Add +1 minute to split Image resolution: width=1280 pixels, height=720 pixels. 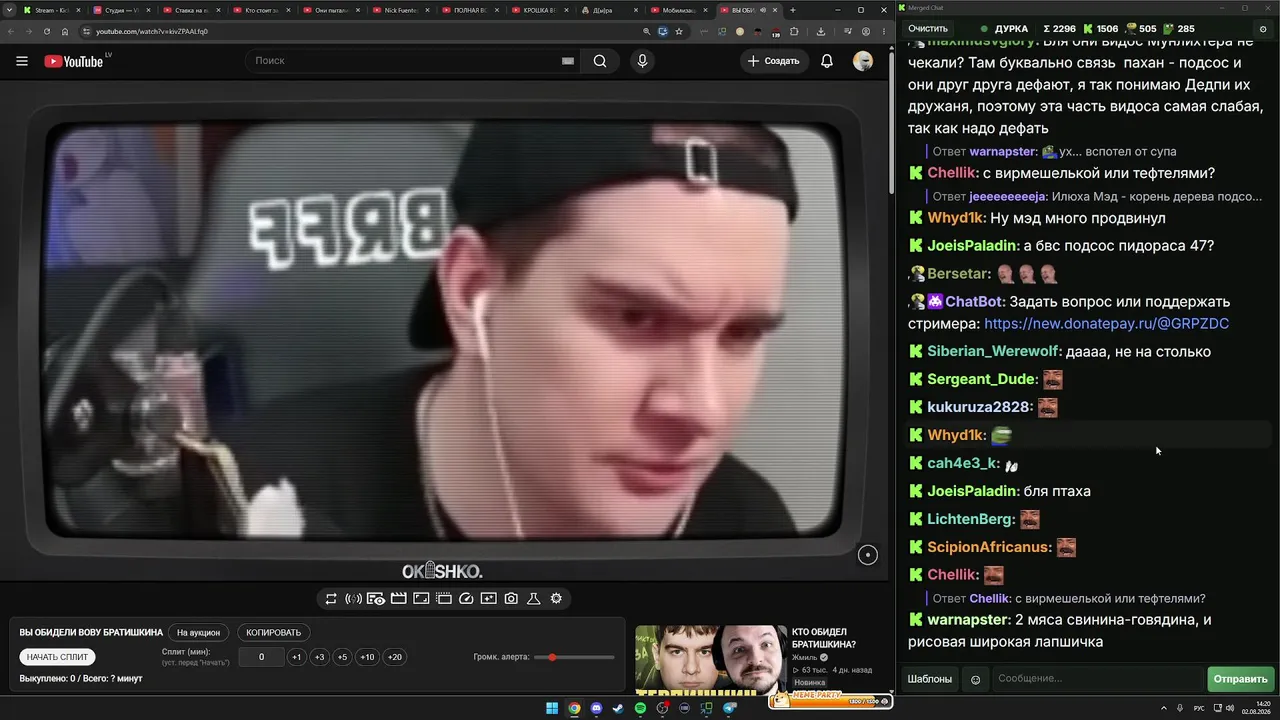tap(296, 657)
